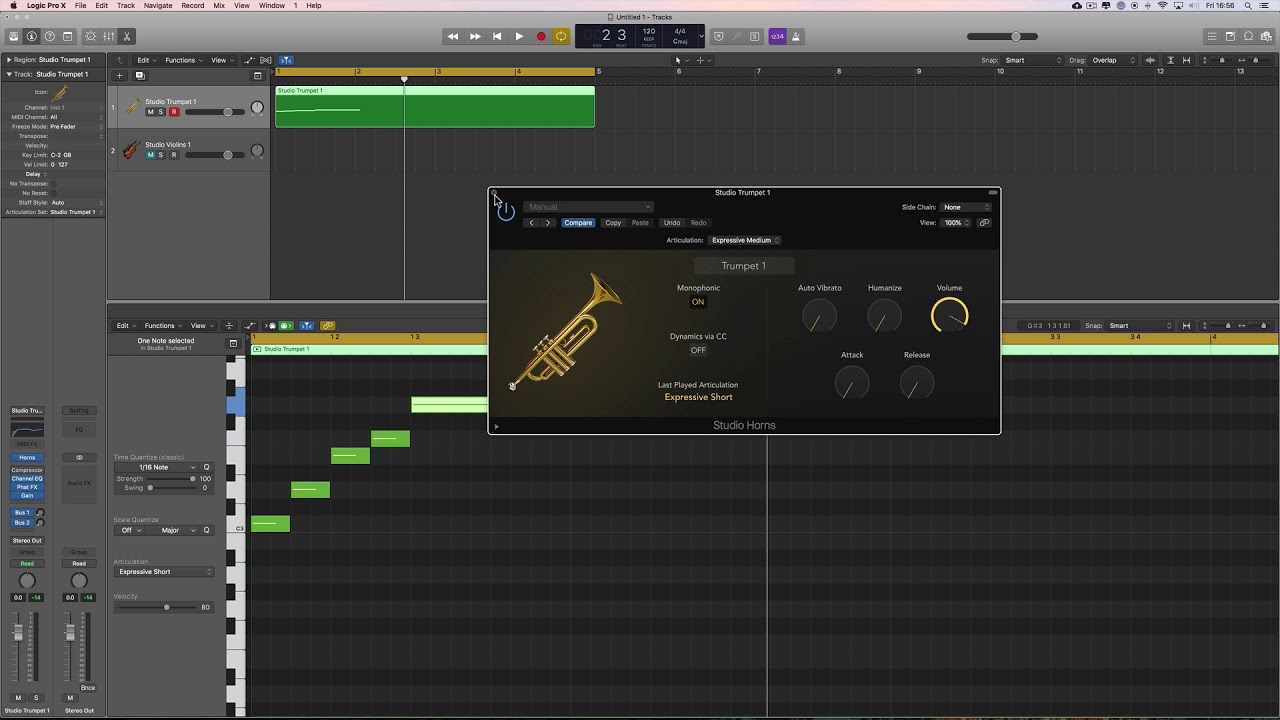Toggle the plugin power bypass button
The height and width of the screenshot is (720, 1280).
[x=506, y=210]
